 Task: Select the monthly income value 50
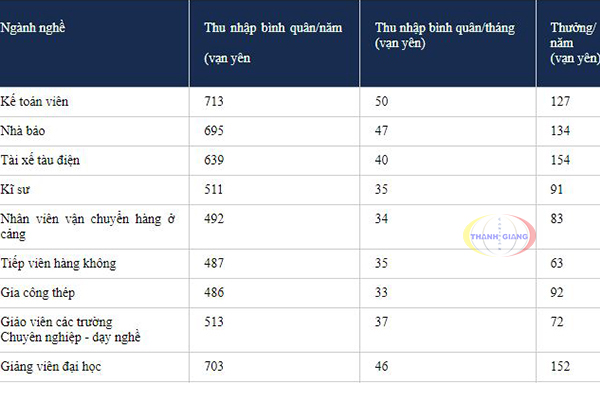click(383, 101)
